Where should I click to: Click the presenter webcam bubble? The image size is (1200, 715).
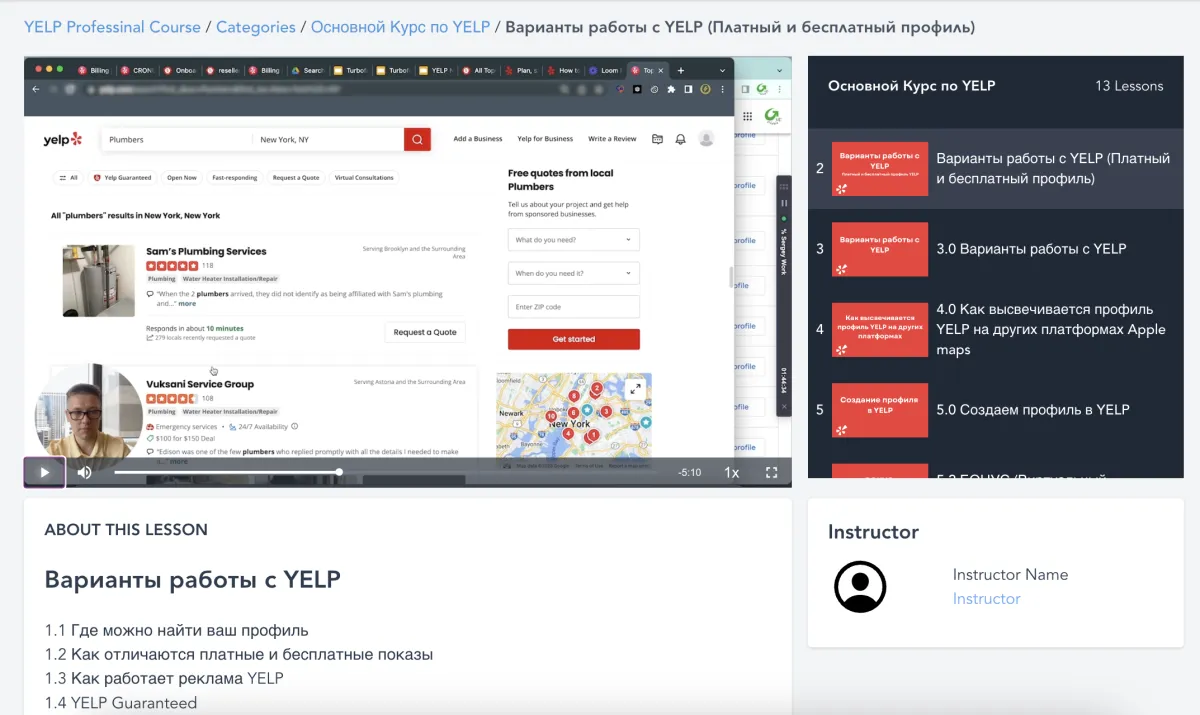click(x=88, y=417)
